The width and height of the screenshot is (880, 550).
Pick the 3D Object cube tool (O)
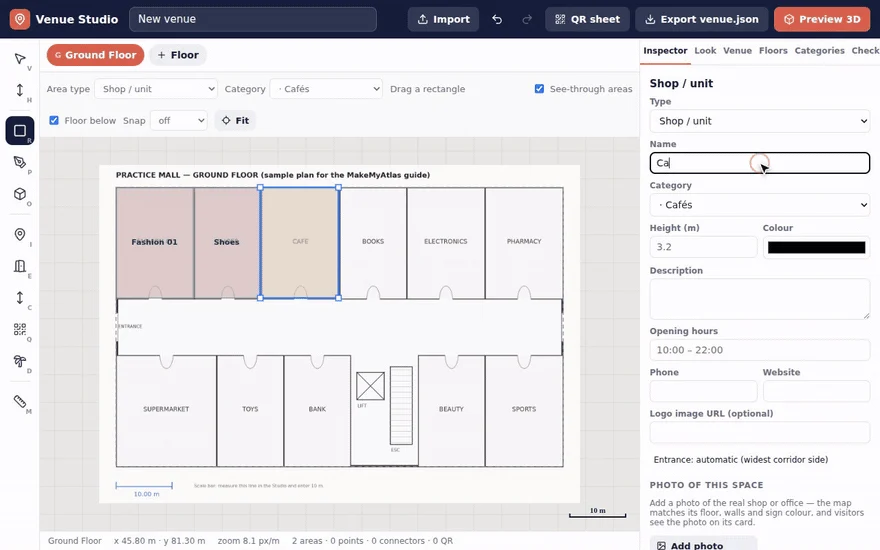tap(20, 194)
